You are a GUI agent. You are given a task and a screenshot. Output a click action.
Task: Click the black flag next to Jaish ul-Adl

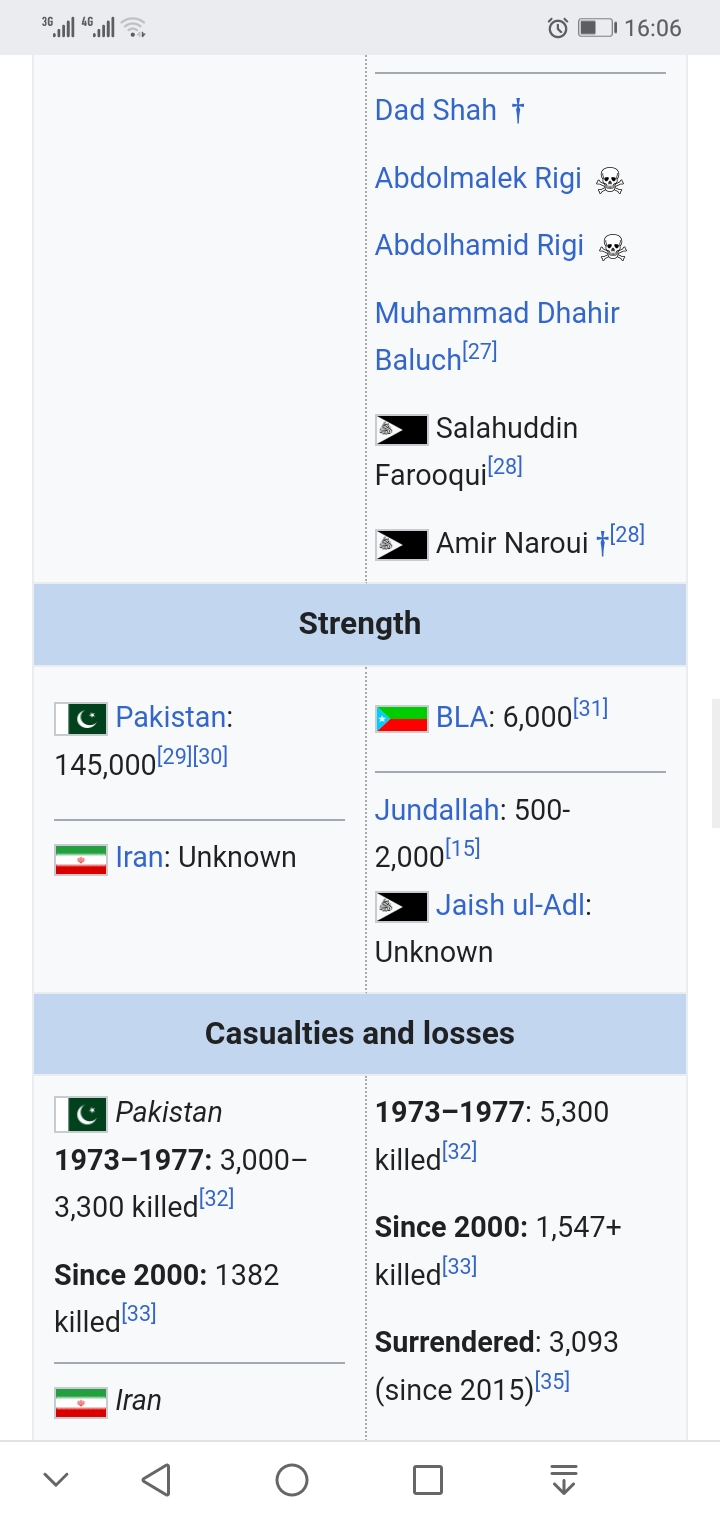[401, 907]
